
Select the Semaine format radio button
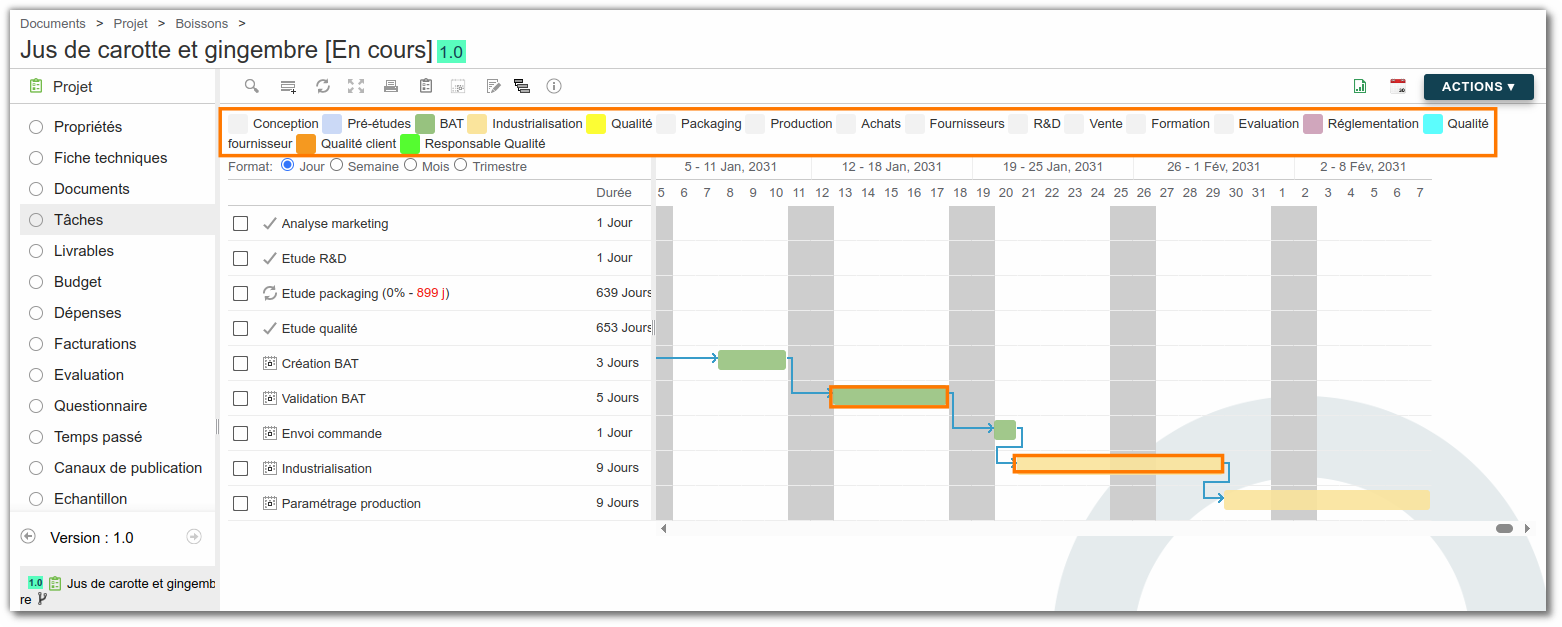[x=337, y=165]
